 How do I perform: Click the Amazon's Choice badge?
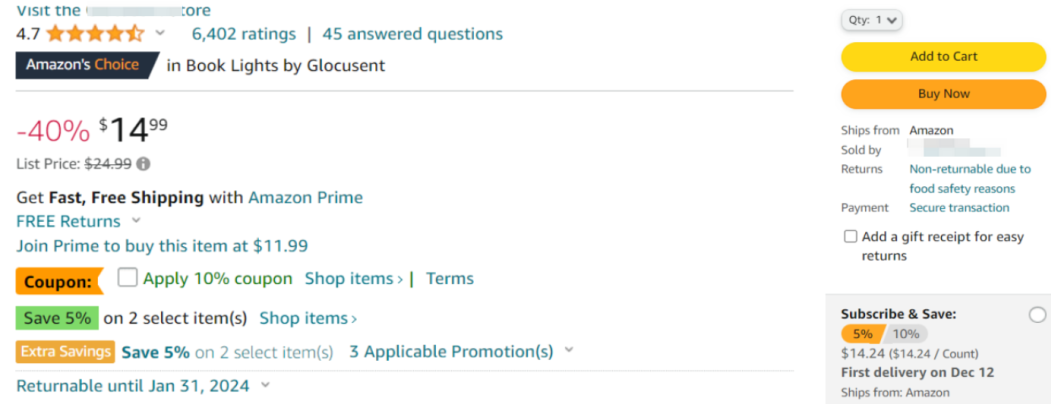tap(86, 65)
